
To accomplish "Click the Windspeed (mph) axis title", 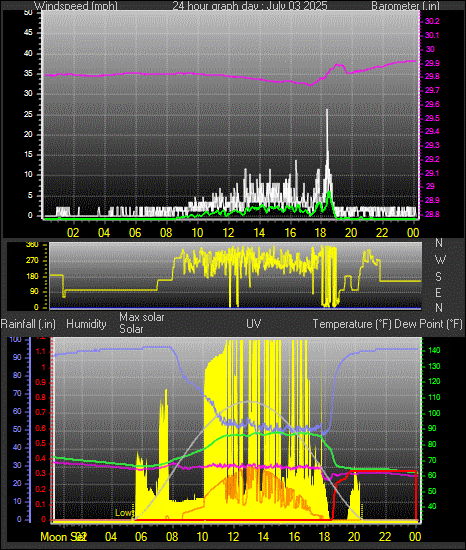I will tap(76, 6).
